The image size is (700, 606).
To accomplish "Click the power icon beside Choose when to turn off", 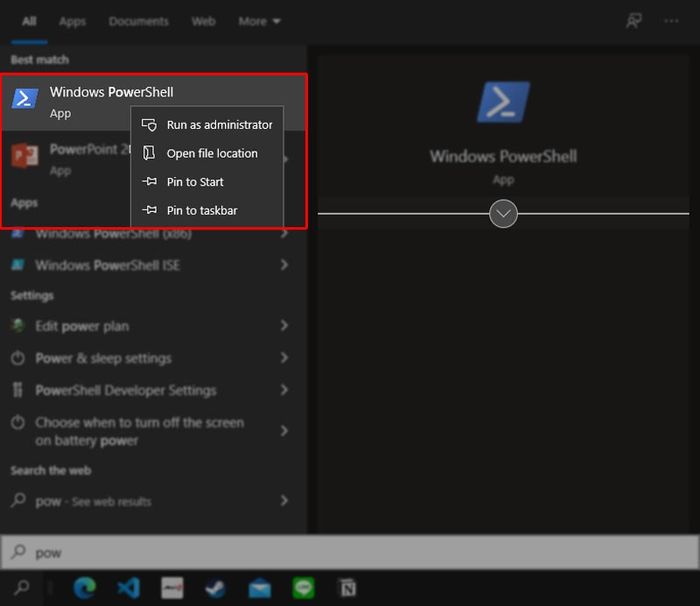I will (x=17, y=422).
